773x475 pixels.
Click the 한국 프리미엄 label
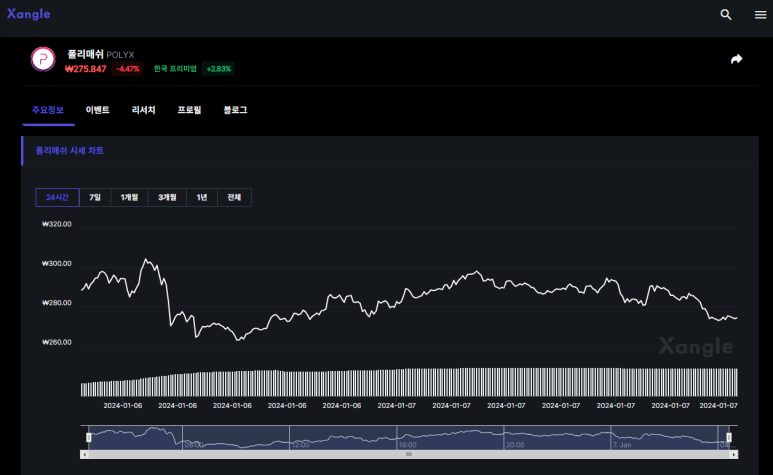pyautogui.click(x=175, y=68)
